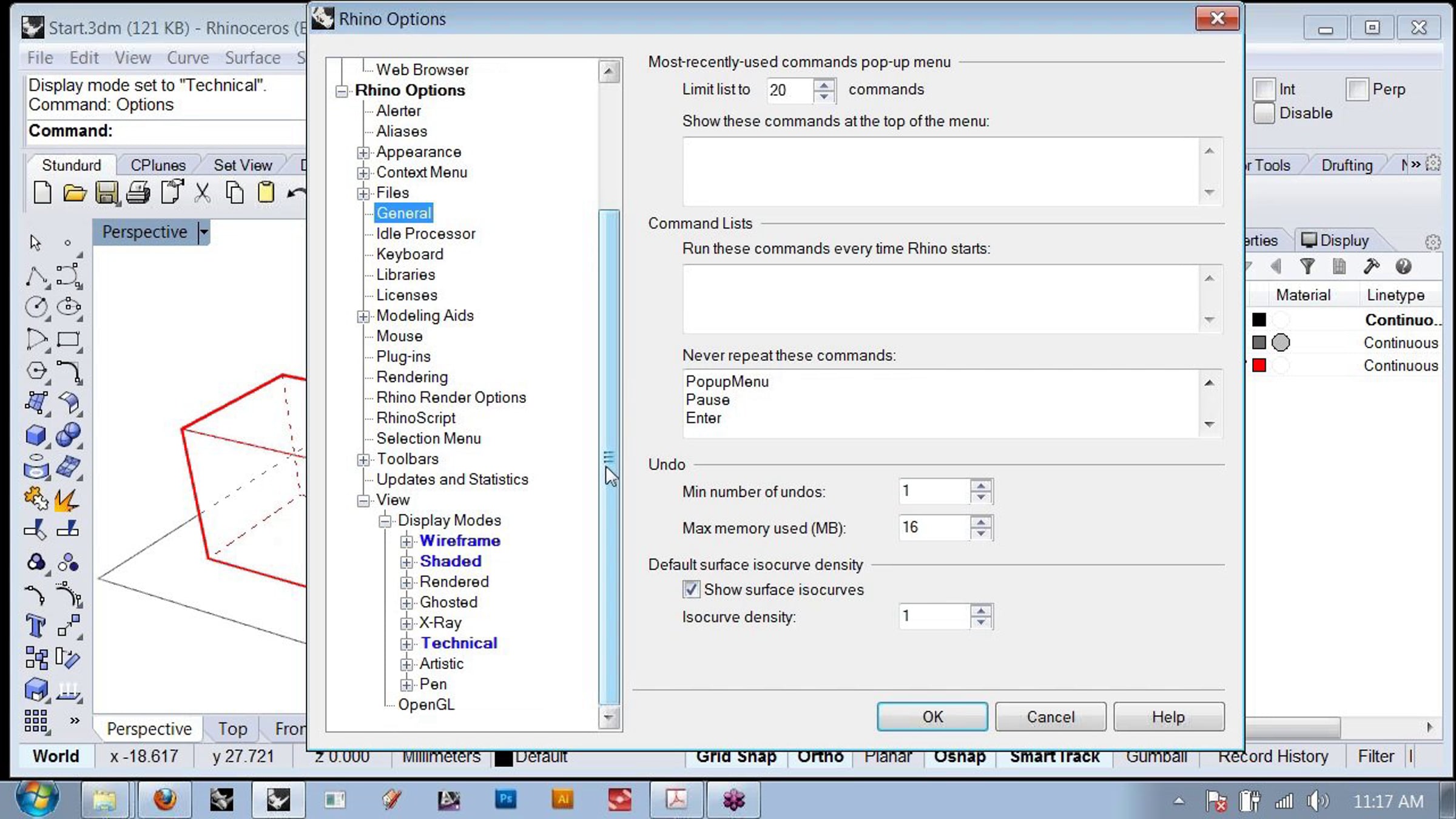Uncheck Show surface isocurves

pos(690,589)
